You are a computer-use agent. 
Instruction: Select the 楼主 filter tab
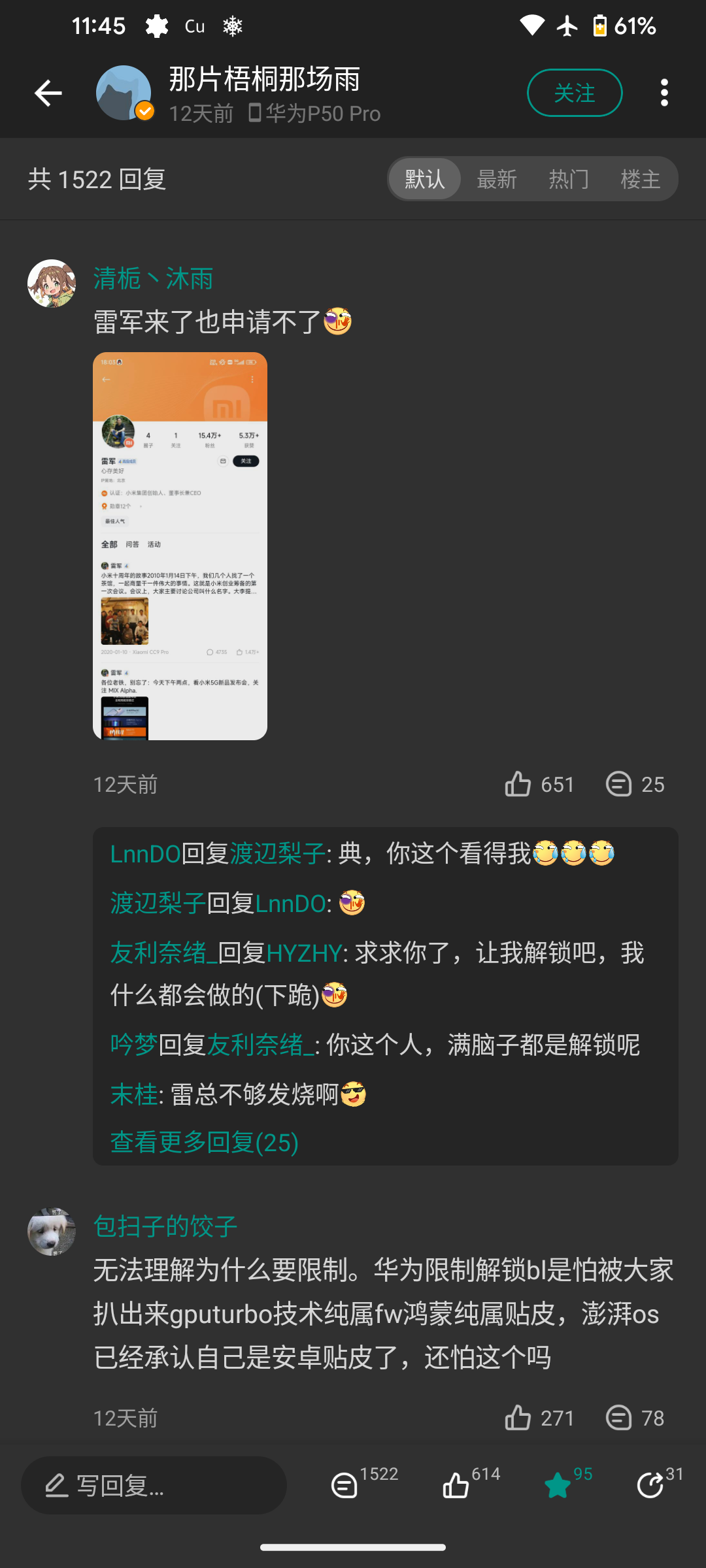[641, 179]
